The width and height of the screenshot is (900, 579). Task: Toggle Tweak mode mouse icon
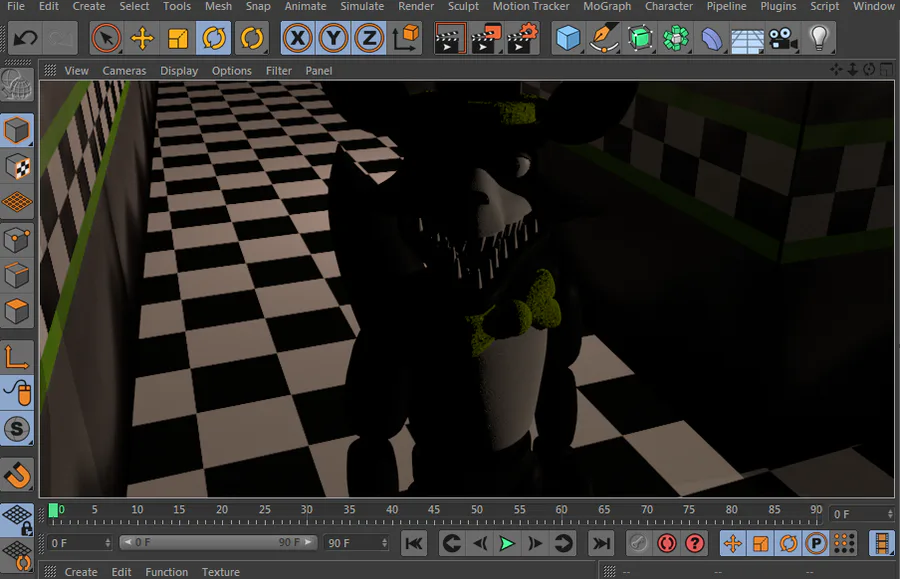click(17, 393)
